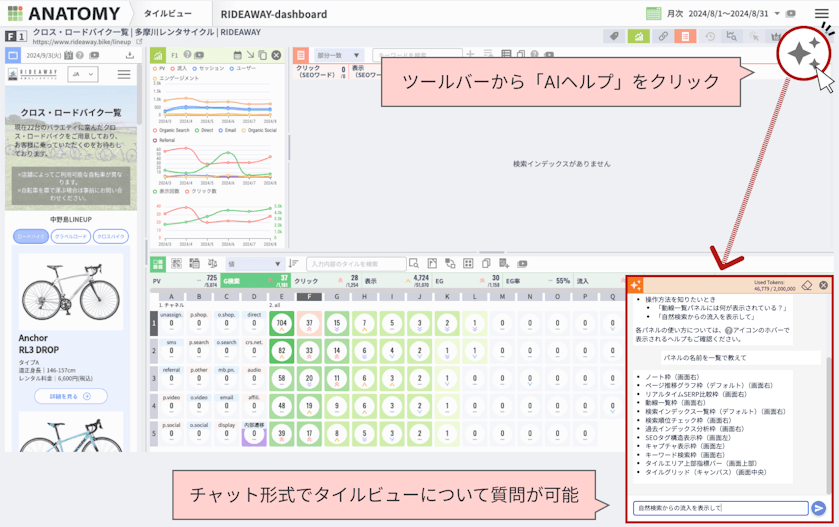Click the green tile grid view icon
The height and width of the screenshot is (527, 839).
158,263
